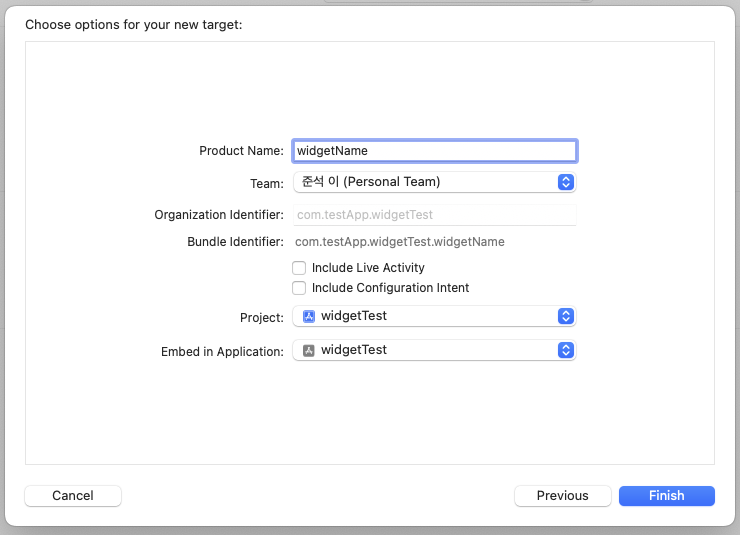Click the 'Organization Identifier:' label
This screenshot has height=535, width=740.
[x=219, y=215]
